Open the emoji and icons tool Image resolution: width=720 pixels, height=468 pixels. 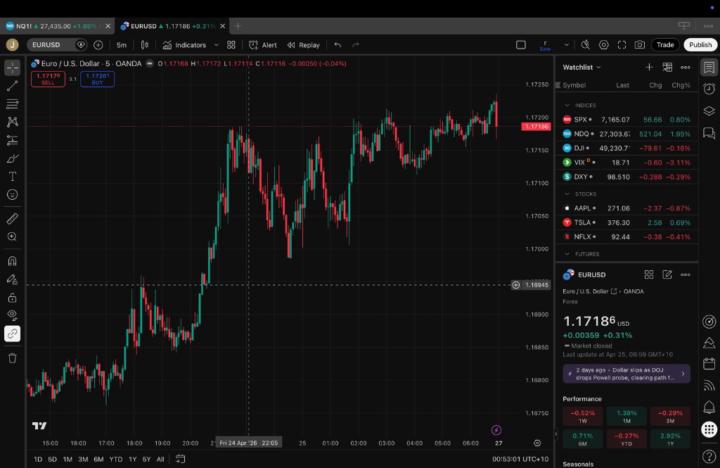point(12,195)
